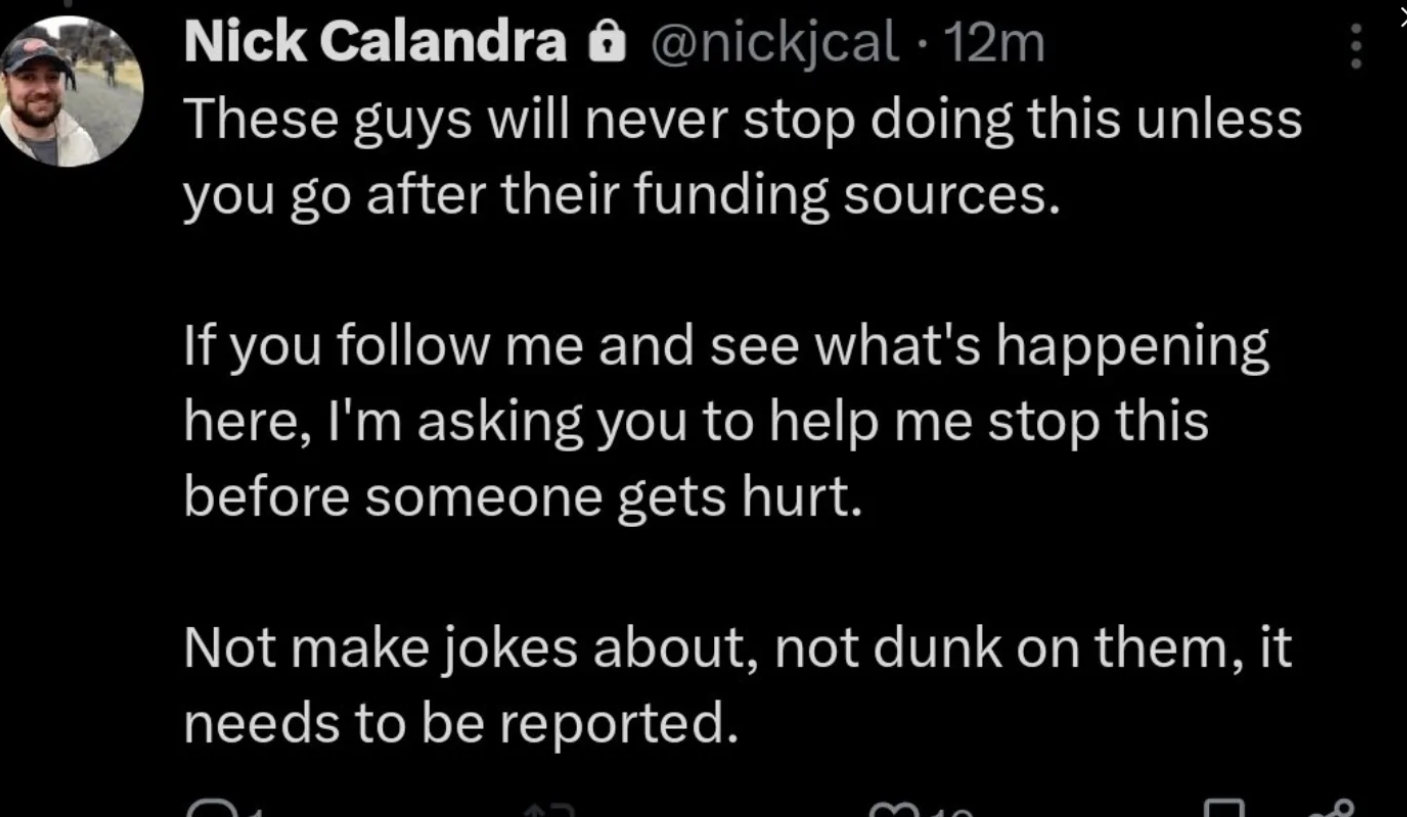This screenshot has width=1407, height=817.
Task: Click the Nick Calandra display name
Action: click(375, 43)
